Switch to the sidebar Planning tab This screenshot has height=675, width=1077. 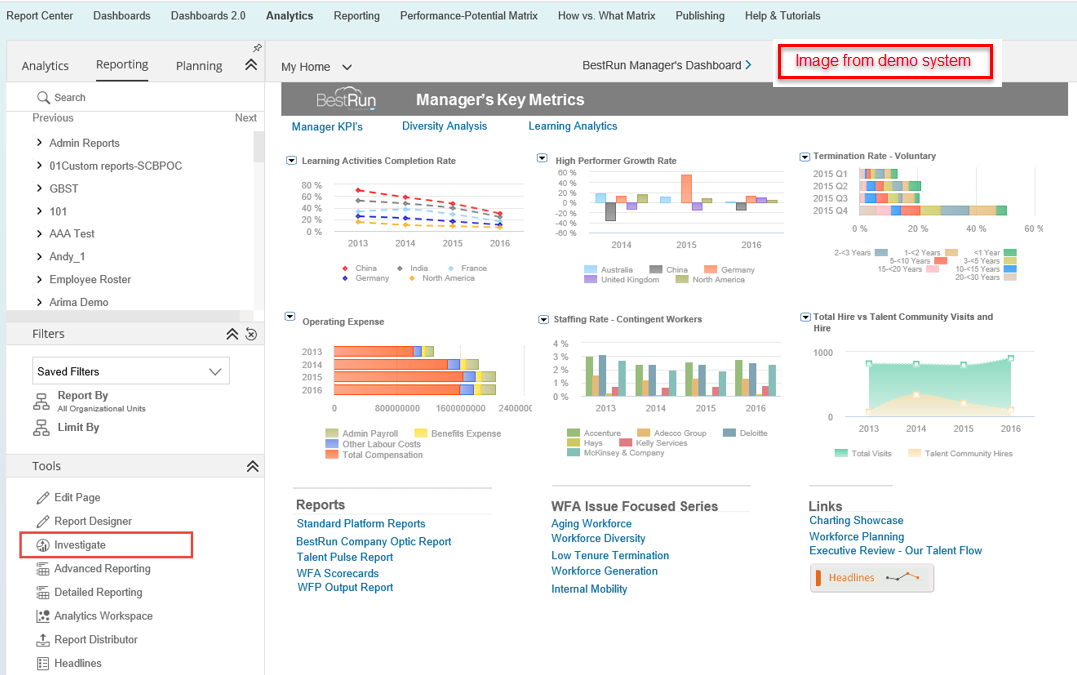[x=199, y=66]
